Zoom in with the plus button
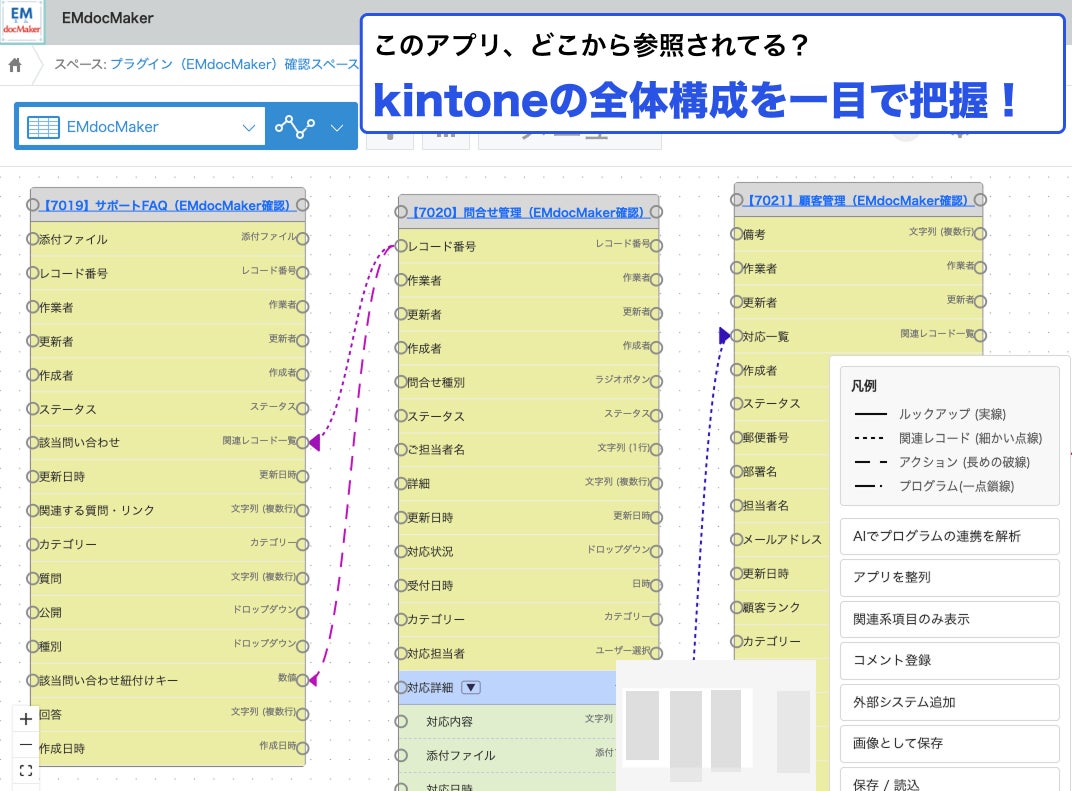Viewport: 1072px width, 791px height. 26,719
